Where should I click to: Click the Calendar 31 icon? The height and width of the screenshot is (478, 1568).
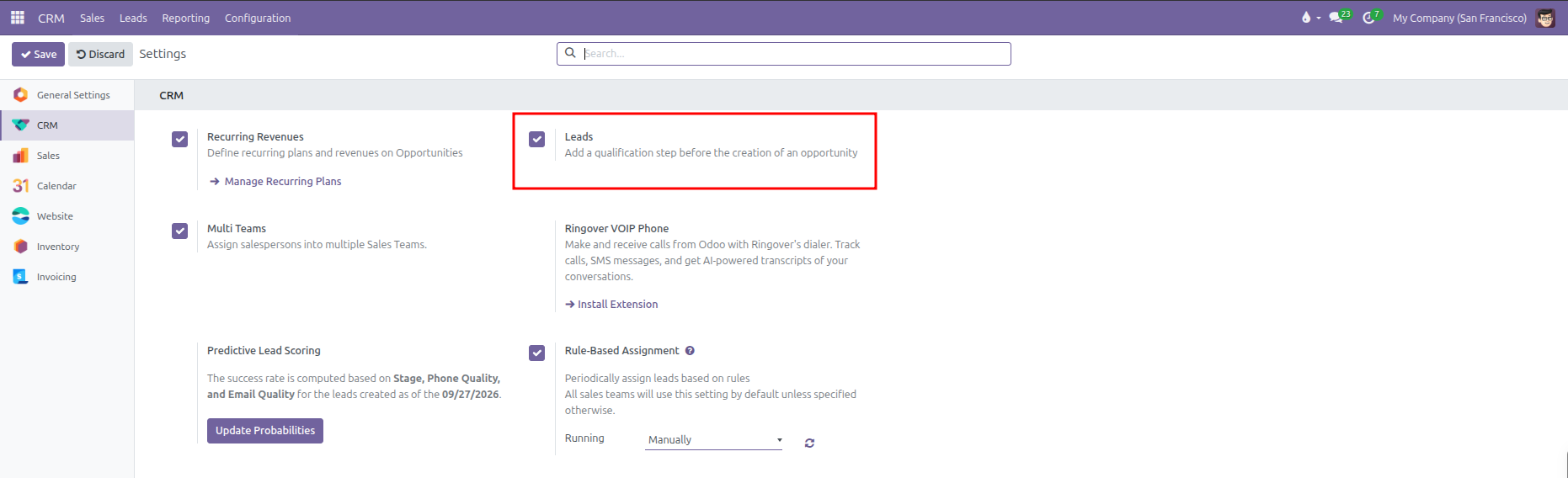point(20,186)
